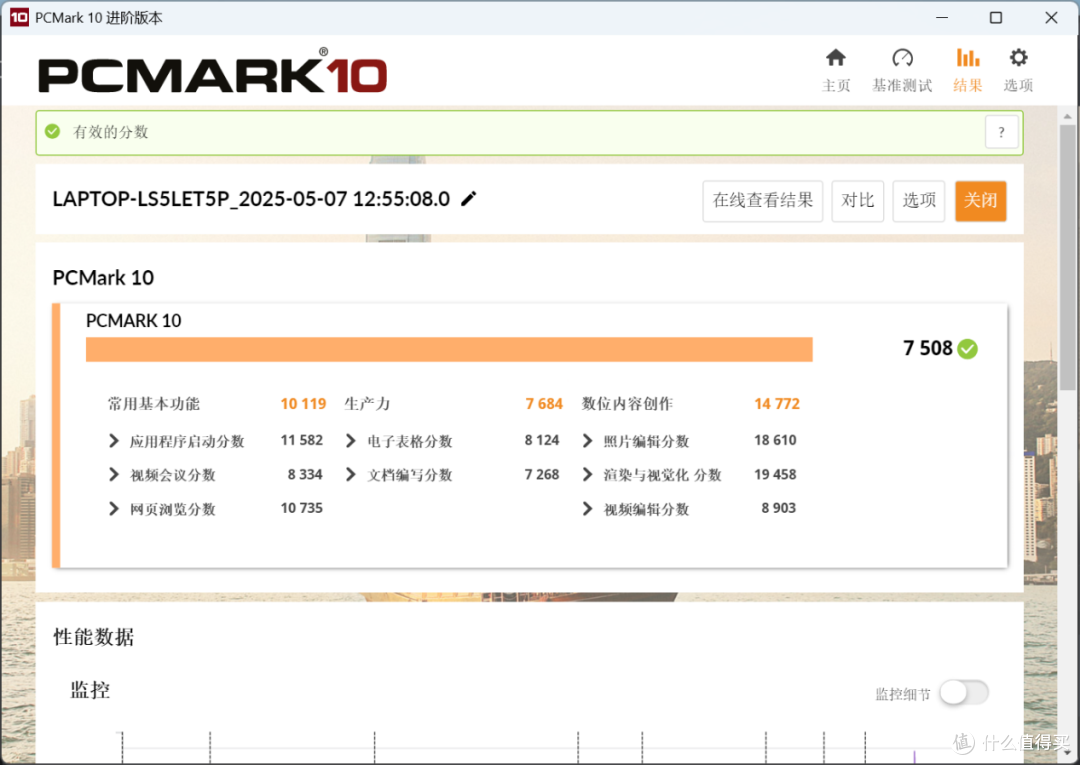Click the 常用基本功能 label
The width and height of the screenshot is (1080, 765).
coord(154,404)
